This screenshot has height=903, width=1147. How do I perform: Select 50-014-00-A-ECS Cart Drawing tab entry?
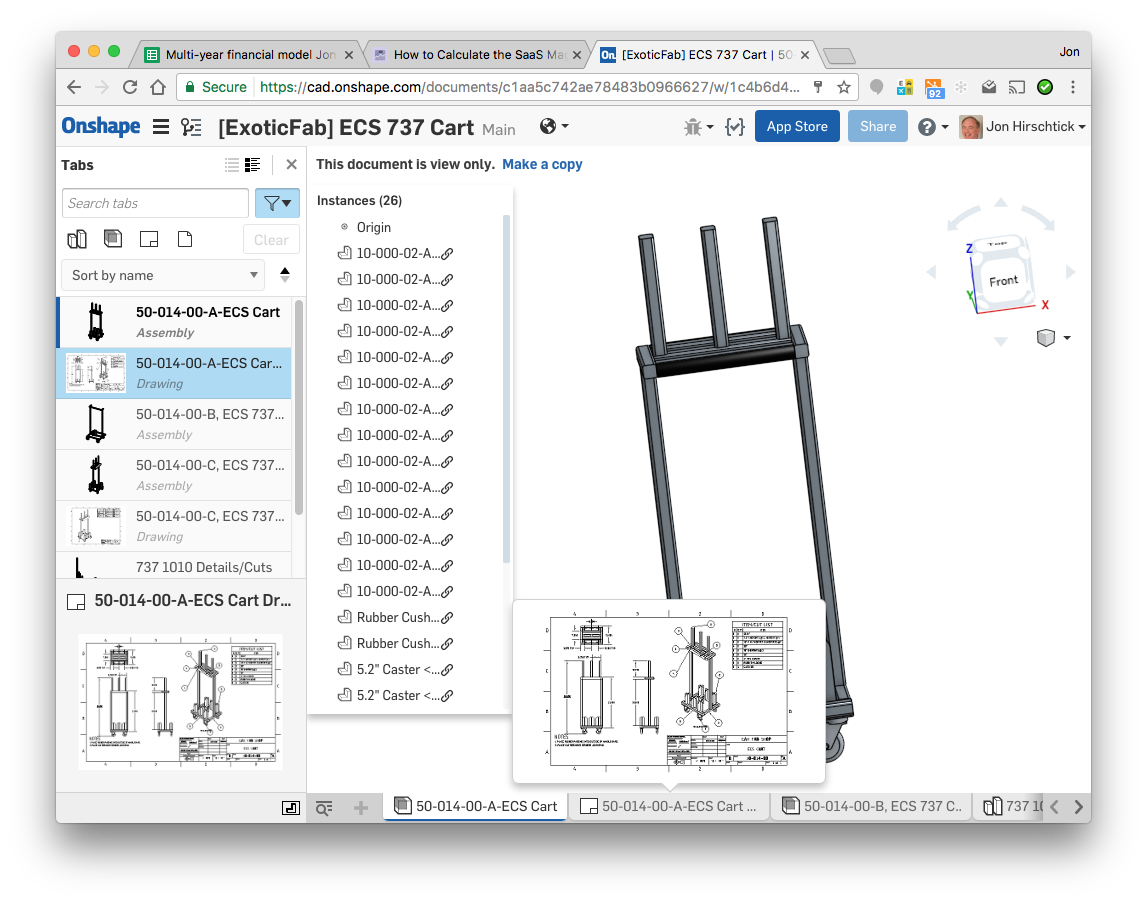coord(174,373)
